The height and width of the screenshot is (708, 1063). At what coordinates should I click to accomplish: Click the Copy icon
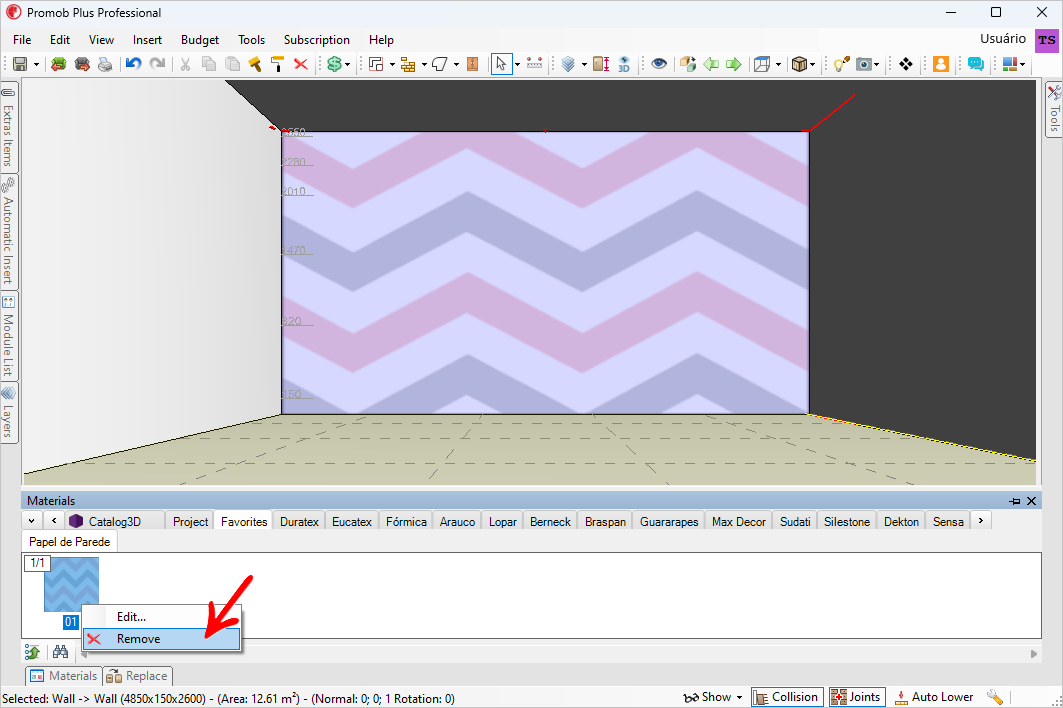209,64
